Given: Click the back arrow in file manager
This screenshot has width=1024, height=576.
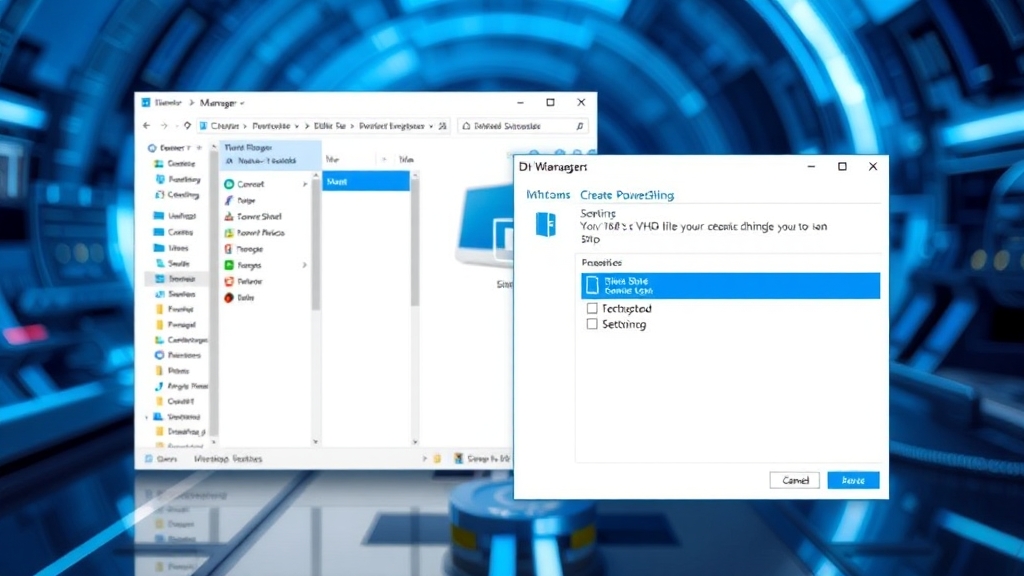Looking at the screenshot, I should point(148,126).
